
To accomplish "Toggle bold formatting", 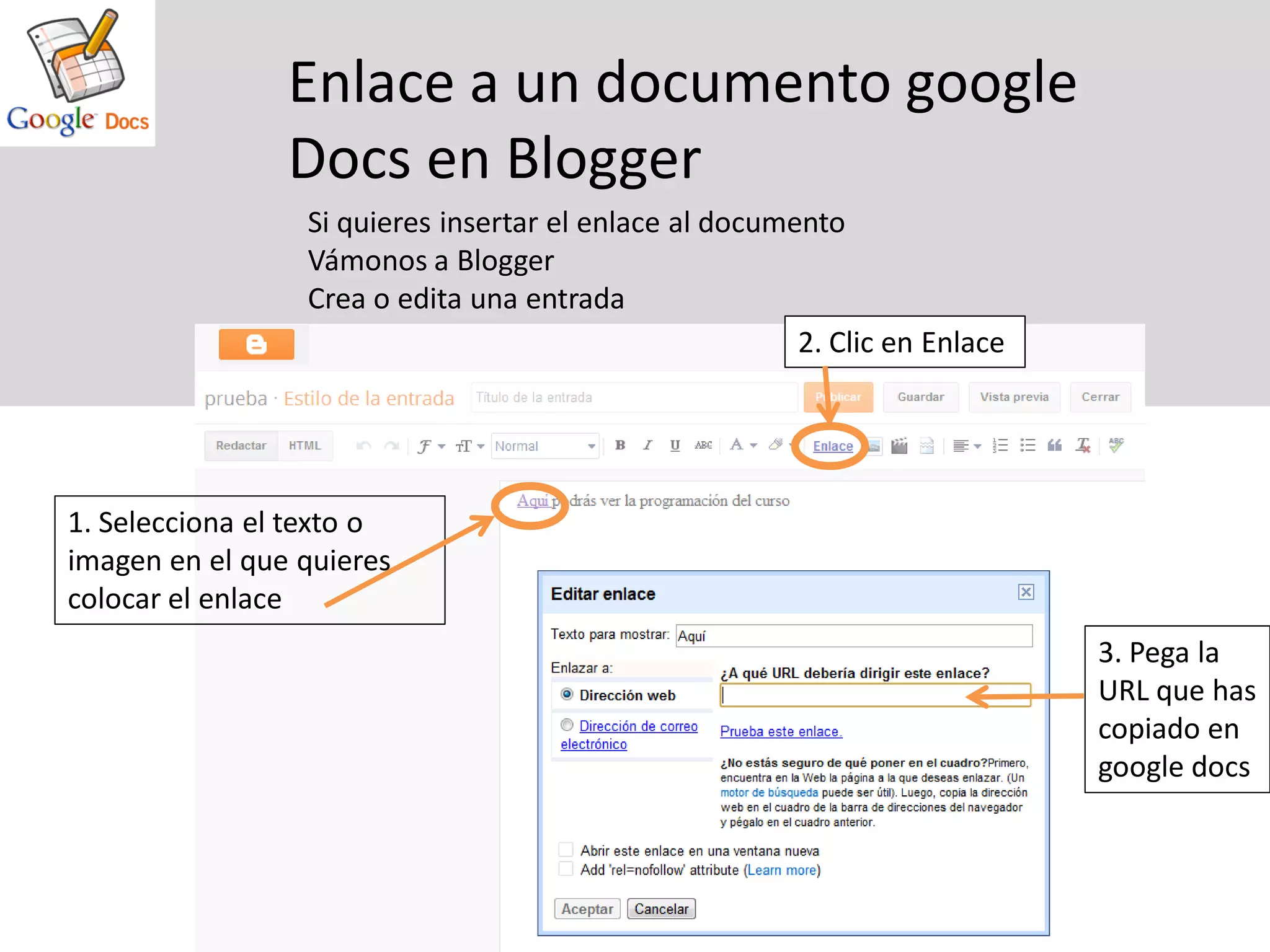I will pos(620,445).
